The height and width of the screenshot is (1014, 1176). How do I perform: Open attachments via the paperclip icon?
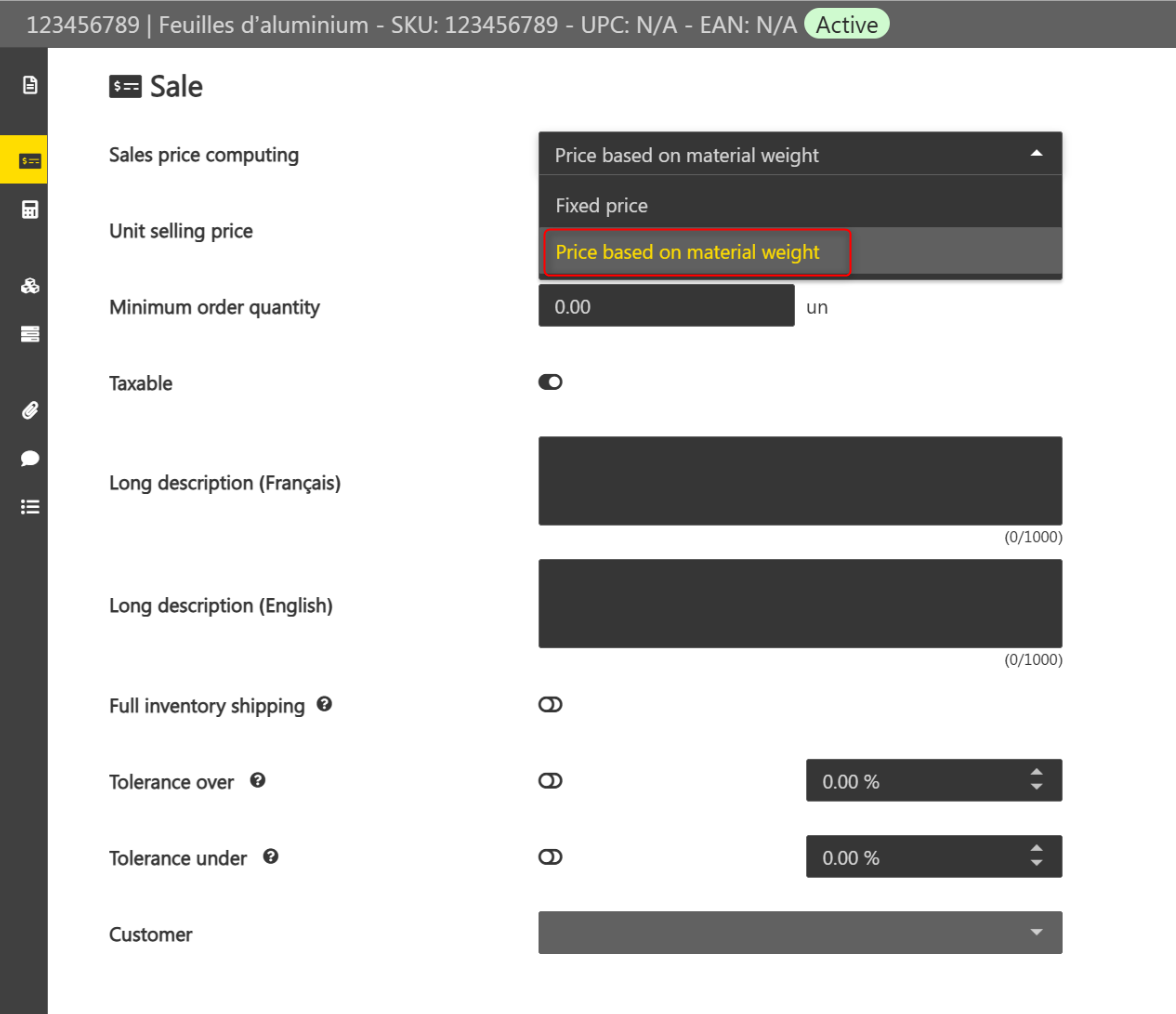tap(30, 410)
